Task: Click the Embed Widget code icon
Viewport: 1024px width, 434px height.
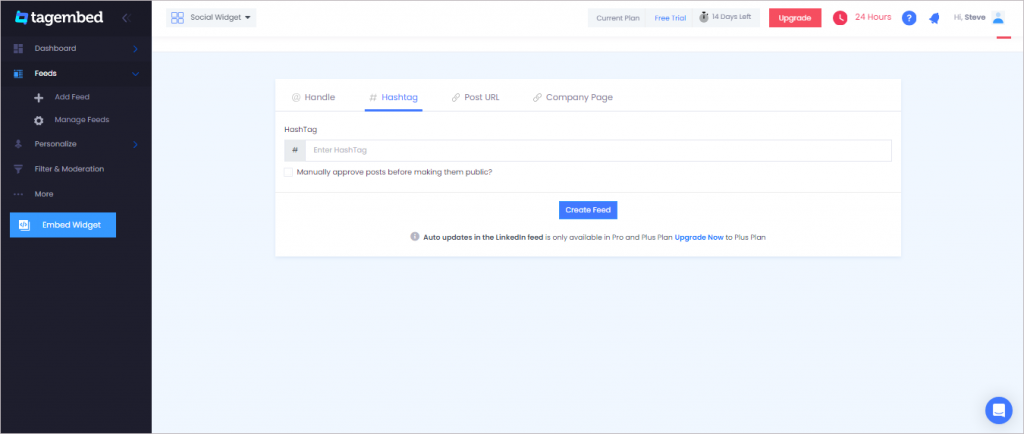Action: tap(25, 225)
